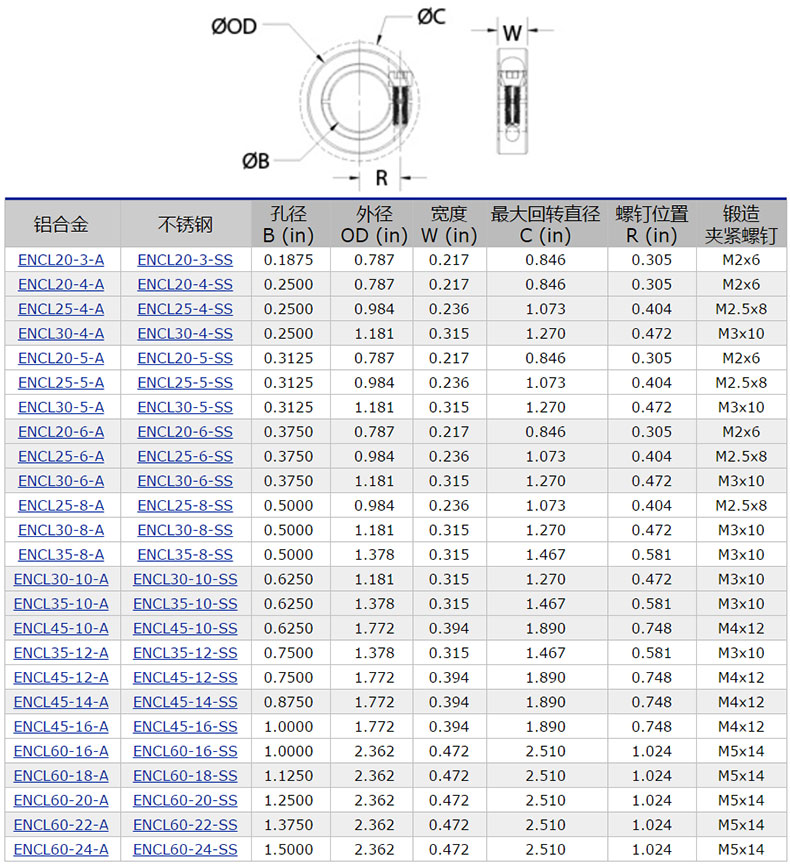Open the ENCL35-8-A link

click(x=61, y=555)
